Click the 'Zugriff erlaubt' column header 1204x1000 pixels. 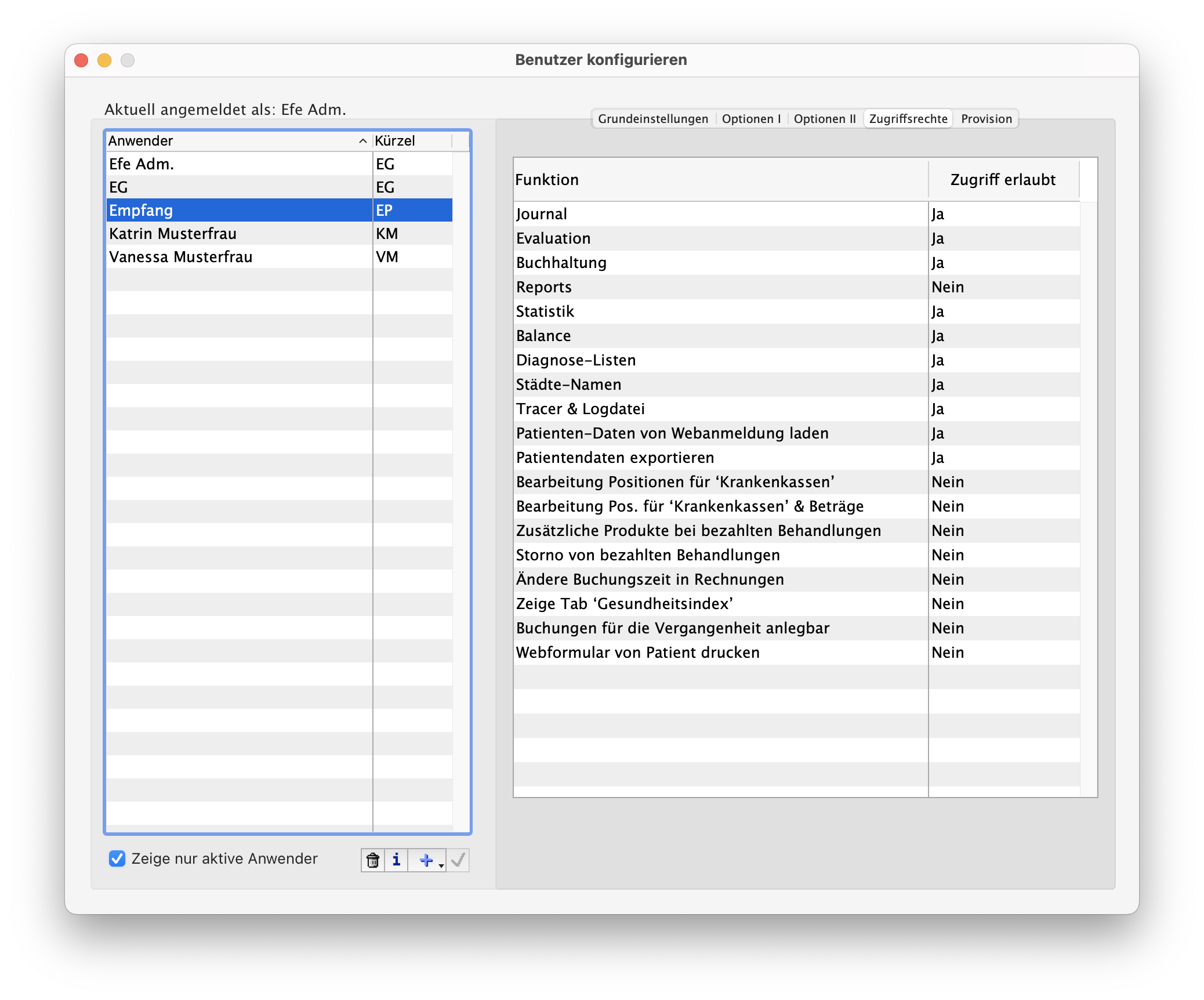pyautogui.click(x=1003, y=180)
